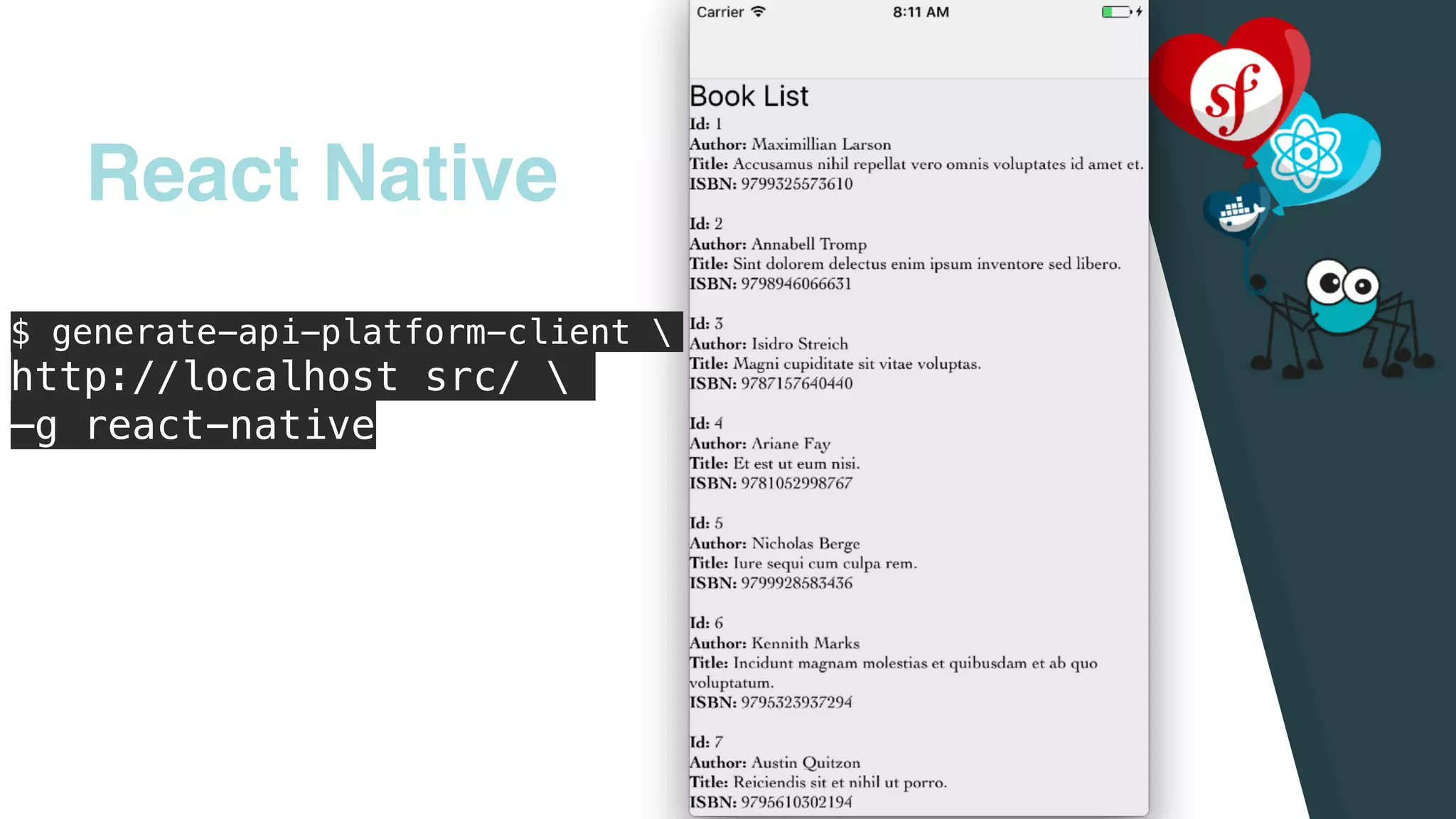Screen dimensions: 1456x819
Task: Select the Id: 5 row
Action: click(x=706, y=523)
